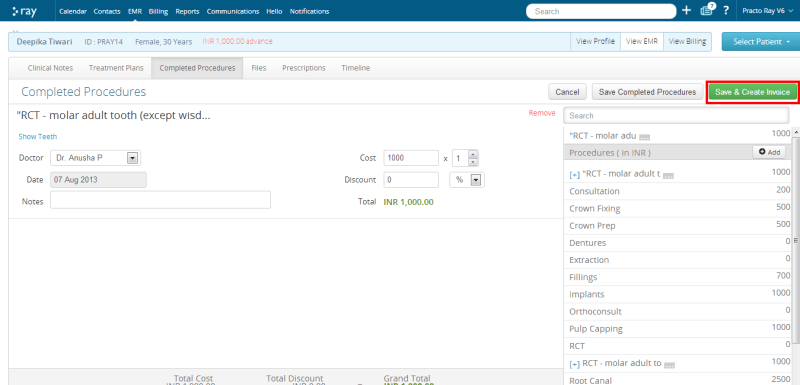Click the Remove link
Screen dimensions: 800x385
tap(542, 113)
